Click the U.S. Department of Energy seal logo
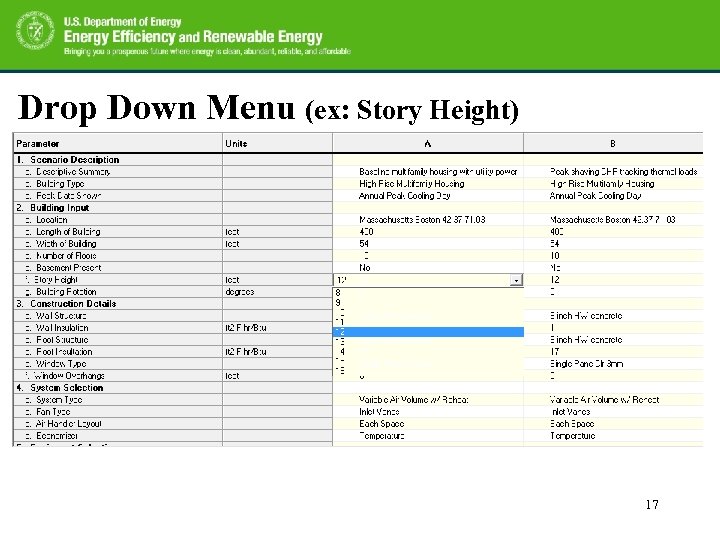 click(35, 31)
